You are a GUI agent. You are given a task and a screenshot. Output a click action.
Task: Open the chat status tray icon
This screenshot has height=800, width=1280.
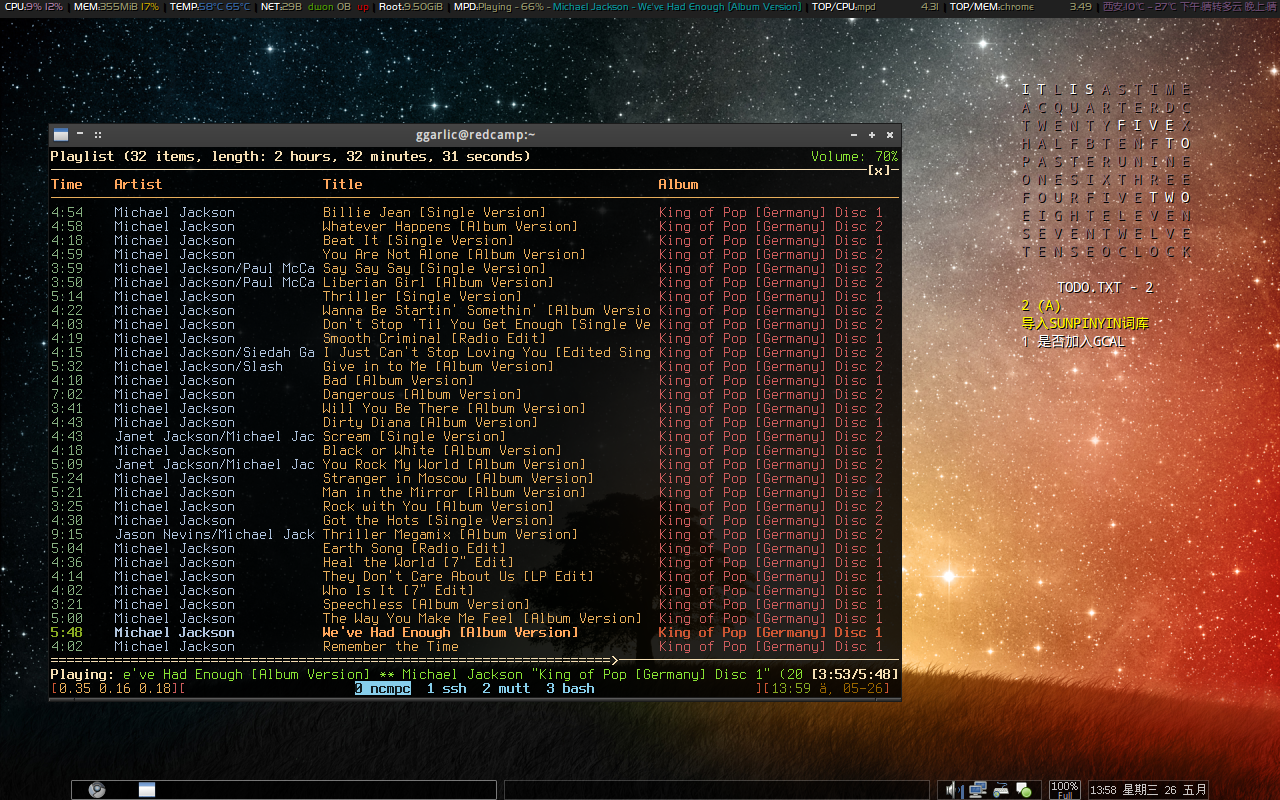click(1023, 790)
